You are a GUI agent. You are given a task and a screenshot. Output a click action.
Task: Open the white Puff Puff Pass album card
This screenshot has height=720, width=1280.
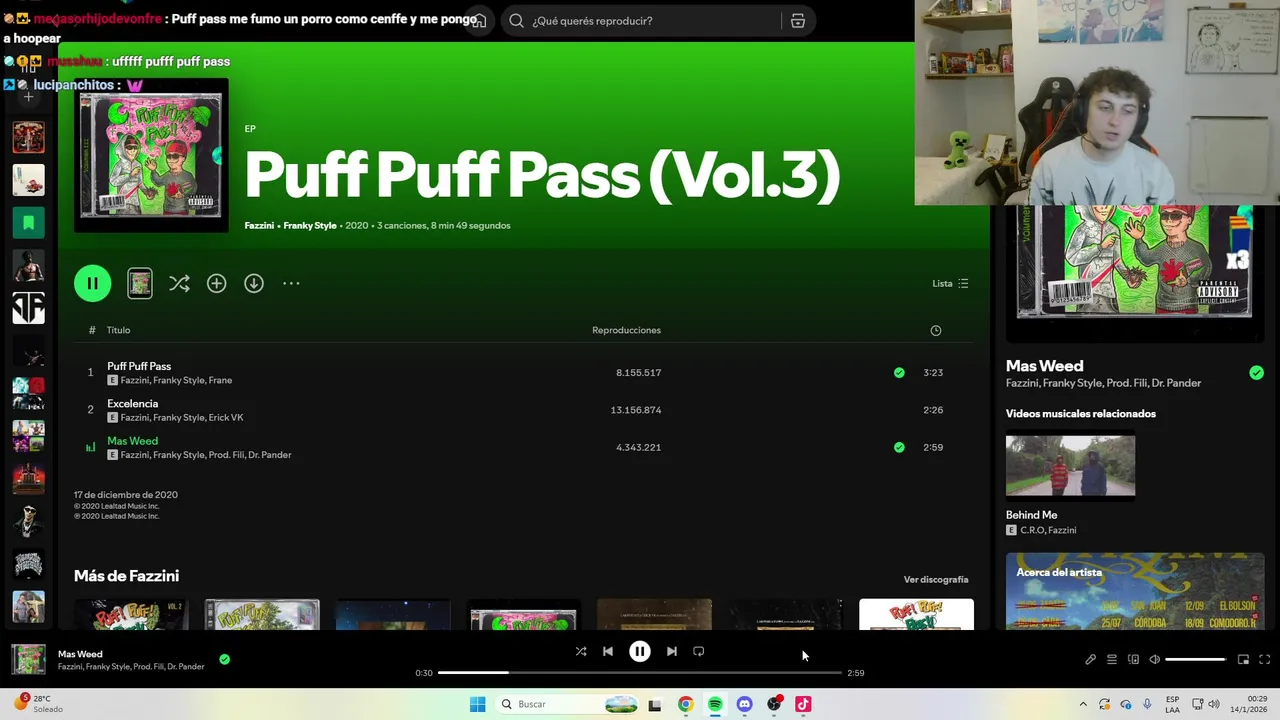(916, 614)
